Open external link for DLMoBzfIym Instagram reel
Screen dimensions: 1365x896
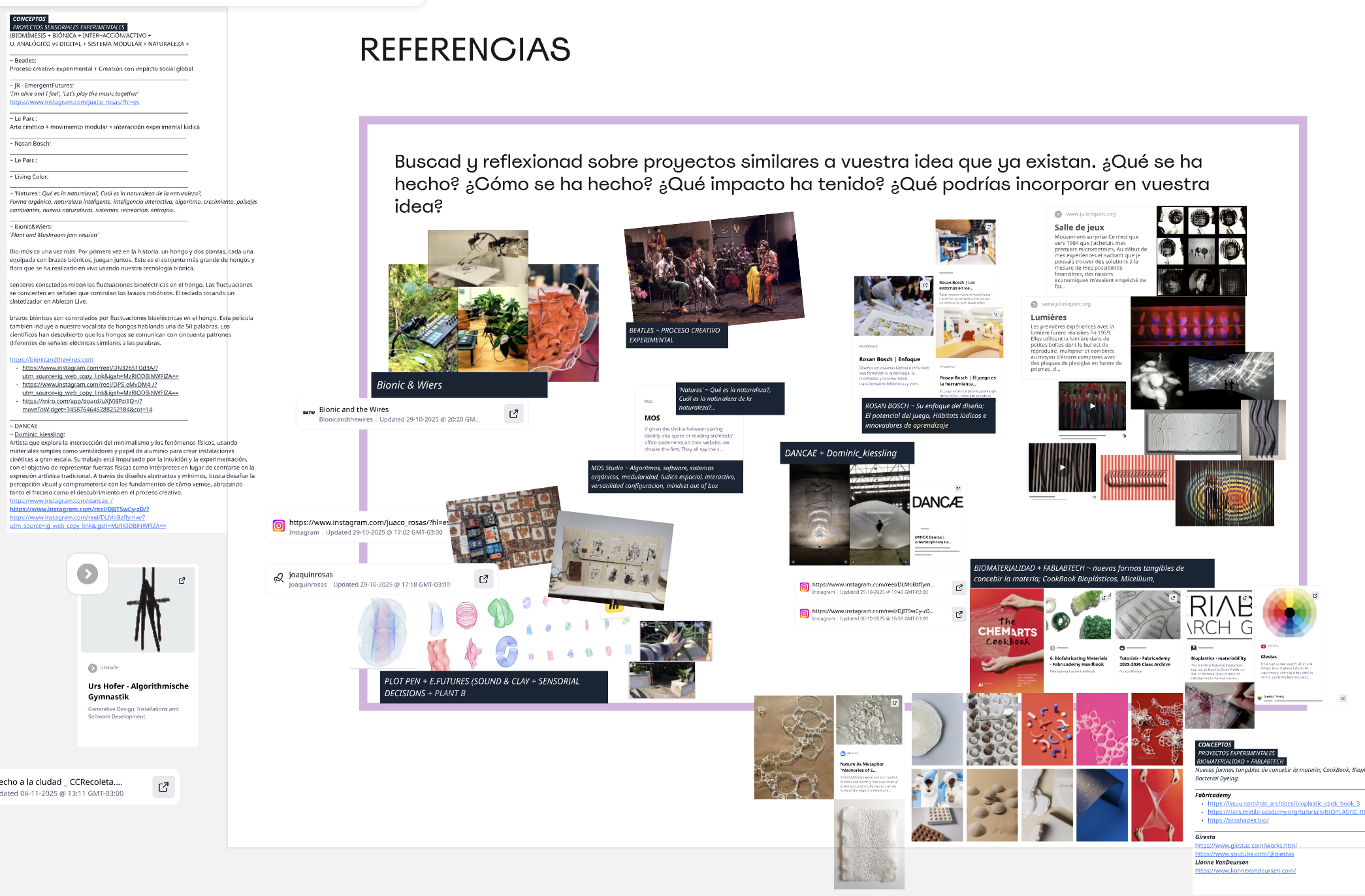[x=959, y=588]
